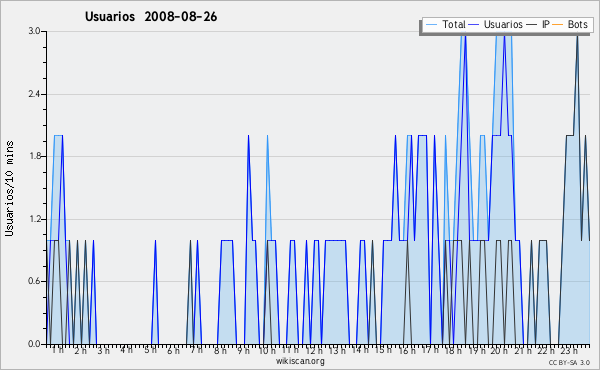
Task: Click the '13 h' x-axis label
Action: click(337, 350)
